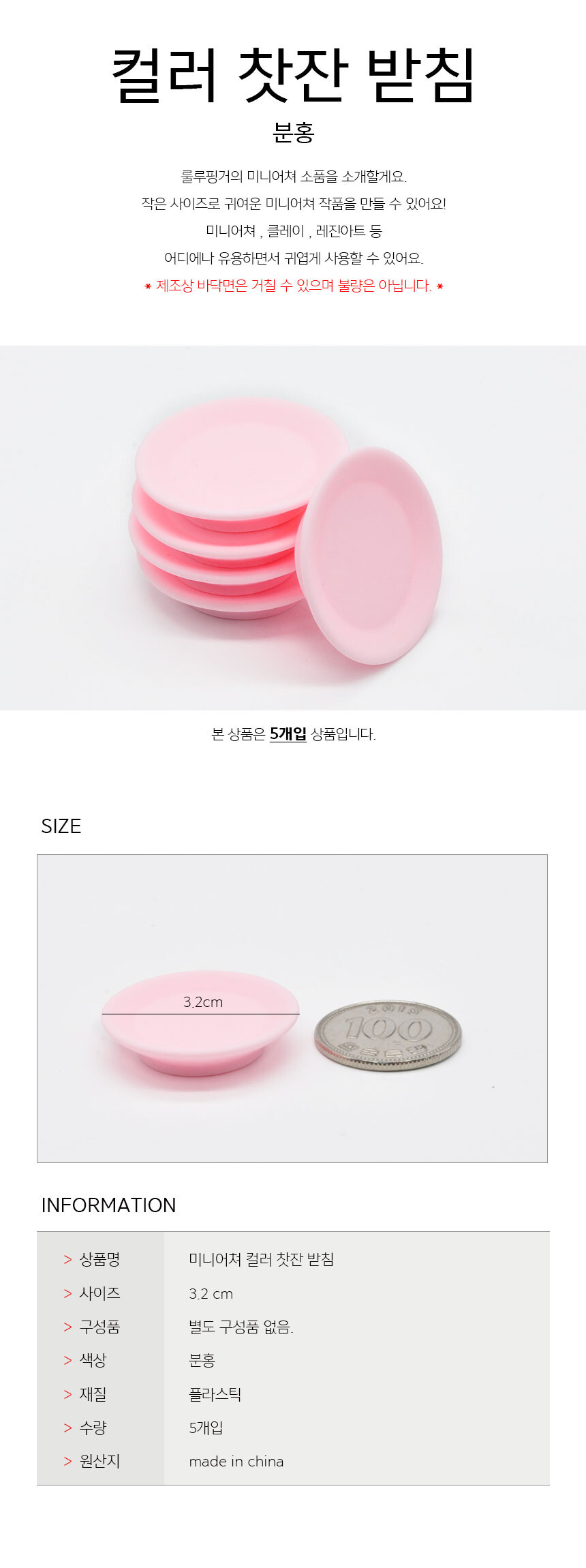Click the 3.2cm measurement label on plate
Screen dimensions: 586x1568
click(x=203, y=1001)
